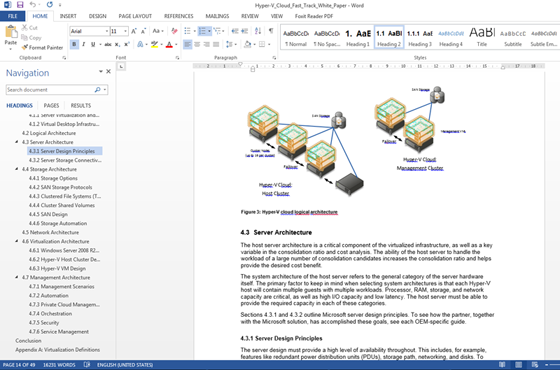This screenshot has height=370, width=560.
Task: Open the Font dialog launcher
Action: click(x=178, y=58)
